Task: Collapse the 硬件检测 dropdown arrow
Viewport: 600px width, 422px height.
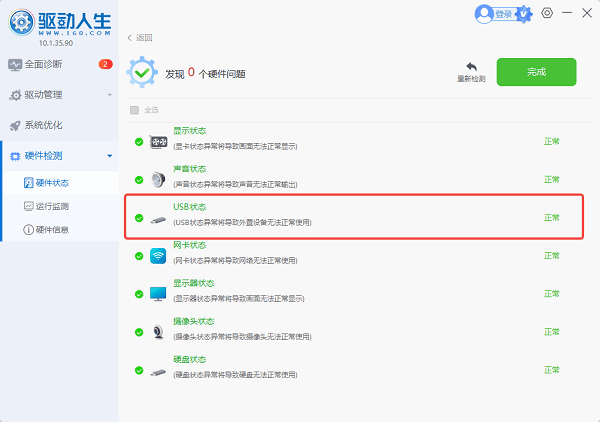Action: (x=110, y=156)
